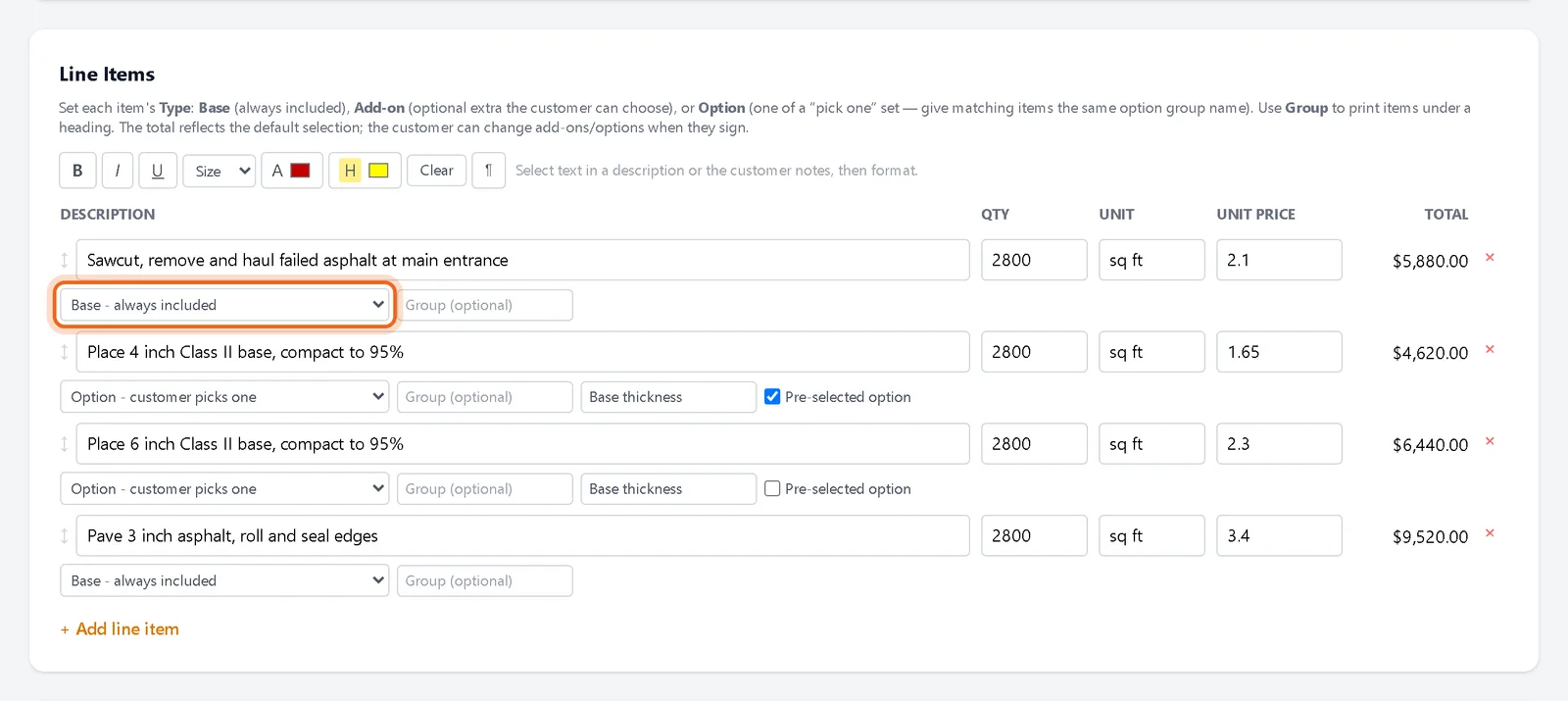Delete the Sawcut asphalt line item

[1490, 258]
